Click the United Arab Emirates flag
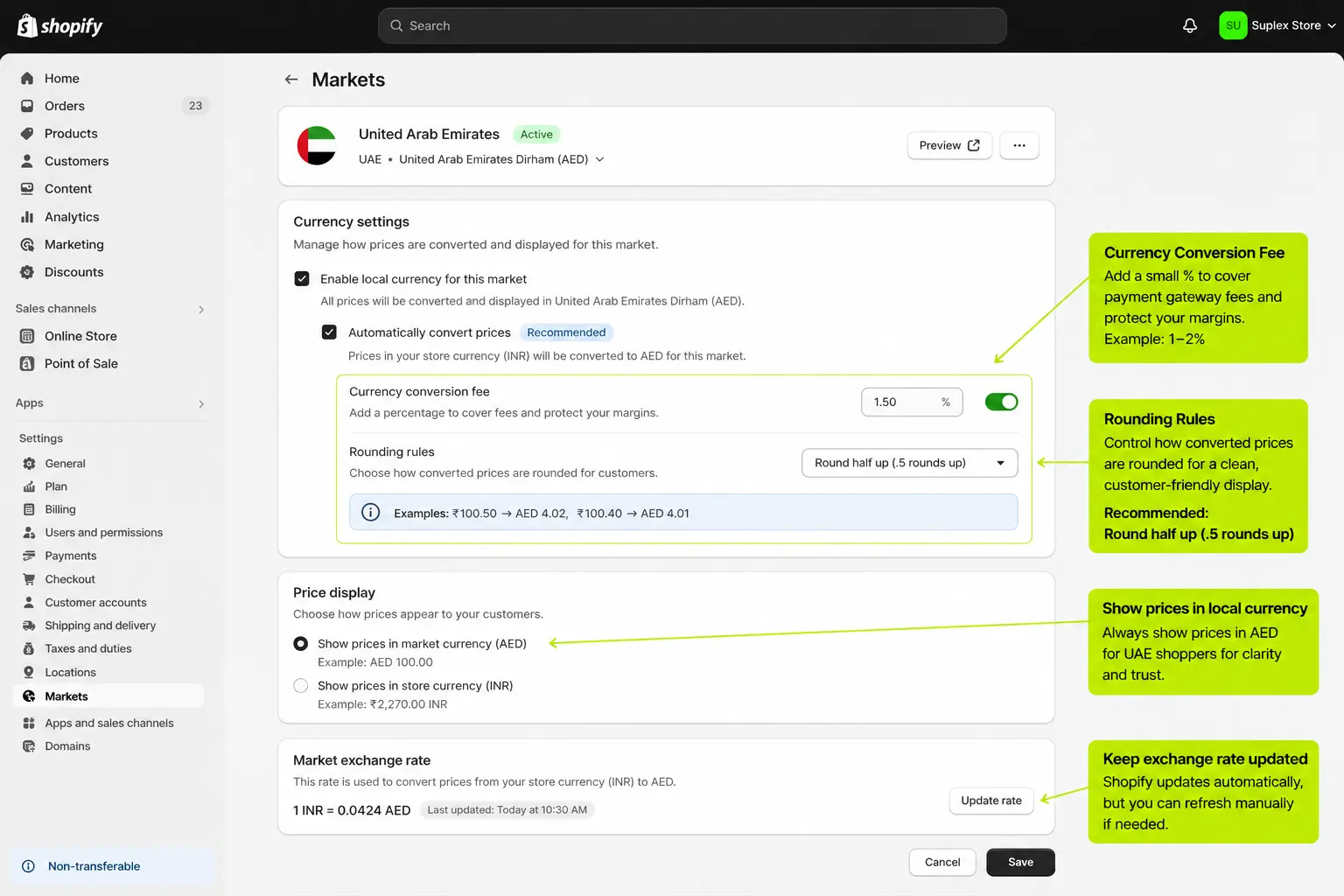The image size is (1344, 896). 317,146
